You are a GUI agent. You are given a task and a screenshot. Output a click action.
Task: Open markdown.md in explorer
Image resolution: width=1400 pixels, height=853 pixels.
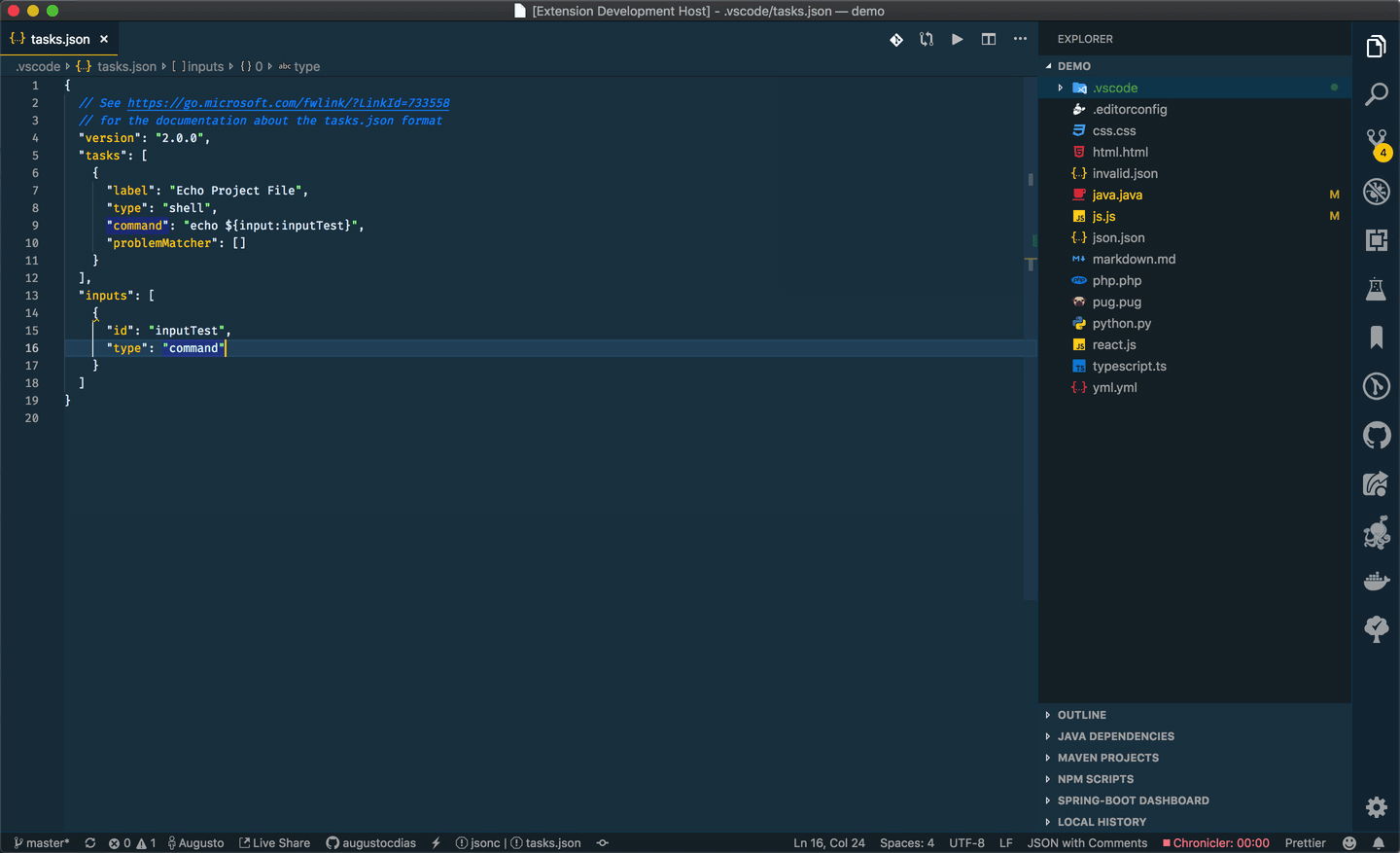click(x=1195, y=259)
